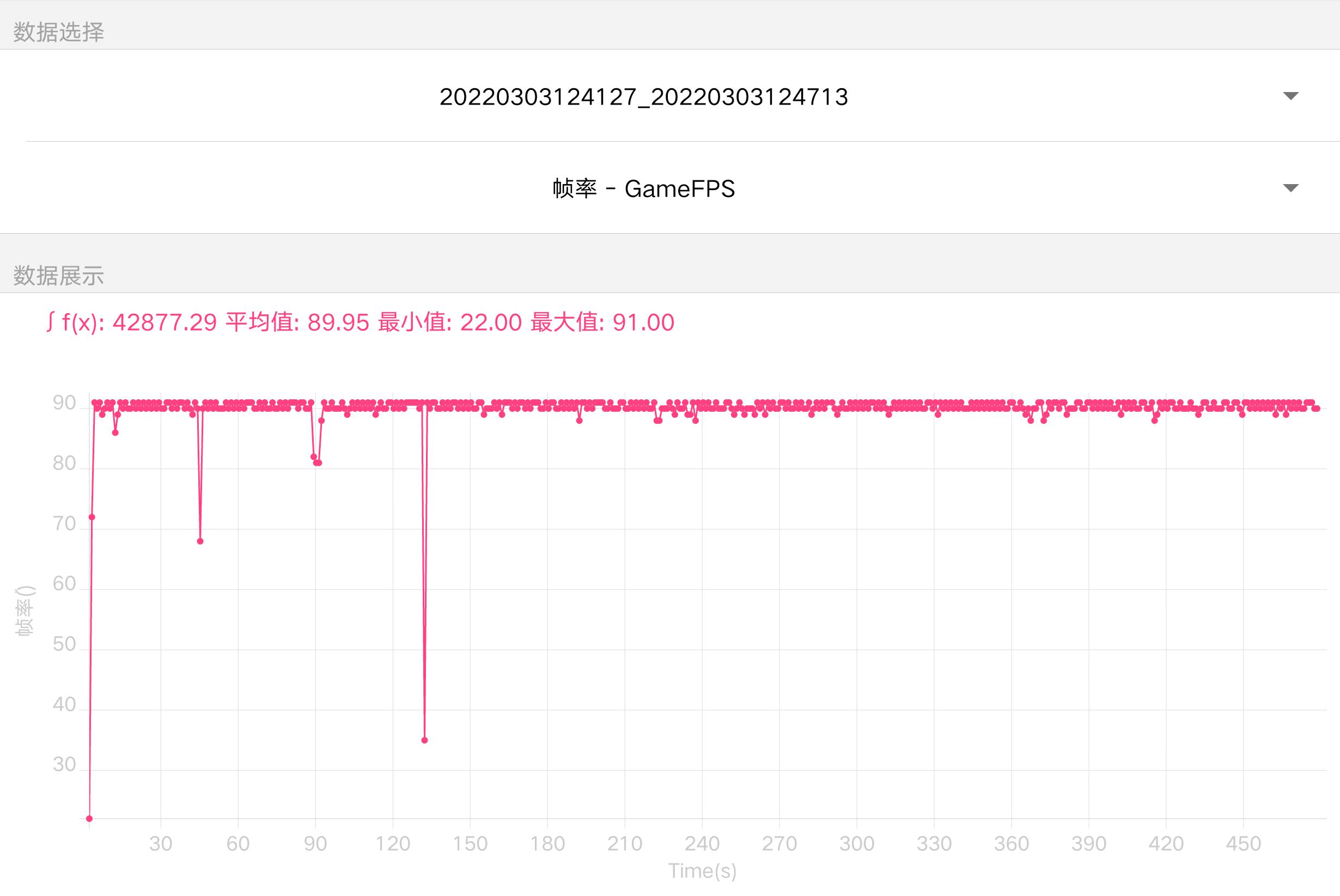The height and width of the screenshot is (896, 1340).
Task: Click the last data point at chart end
Action: click(1317, 408)
